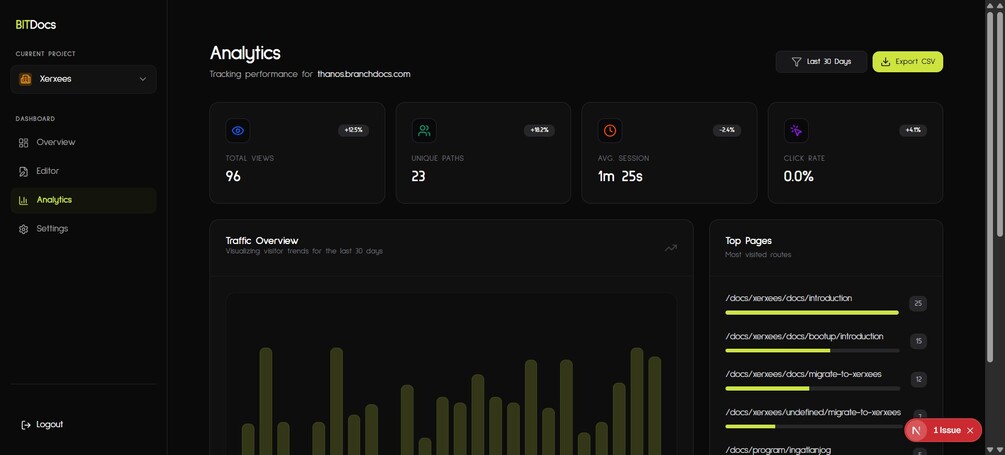
Task: Click the trend arrow icon in Traffic Overview
Action: click(670, 247)
